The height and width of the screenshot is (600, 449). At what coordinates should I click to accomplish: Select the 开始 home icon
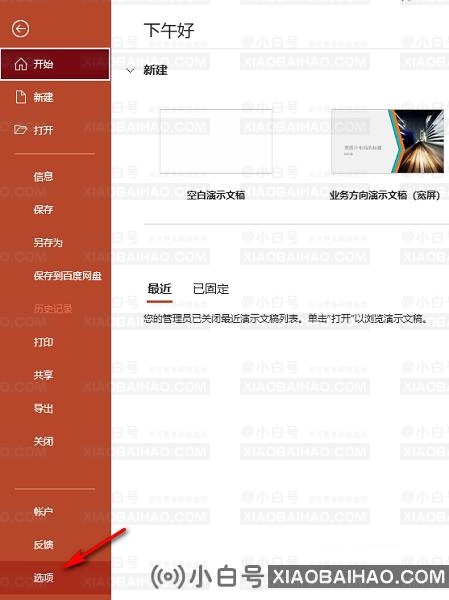click(x=21, y=64)
